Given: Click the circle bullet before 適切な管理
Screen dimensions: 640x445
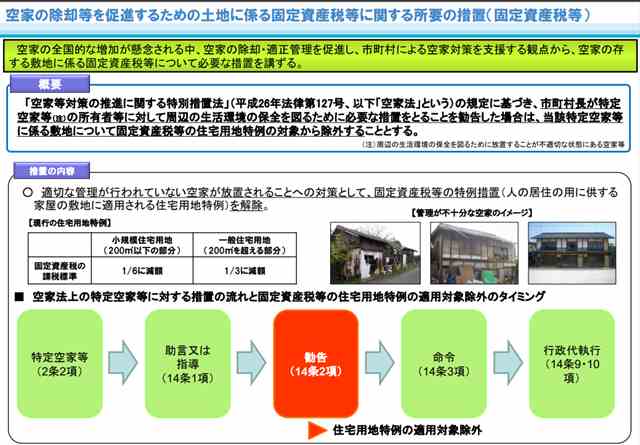Looking at the screenshot, I should [x=27, y=190].
